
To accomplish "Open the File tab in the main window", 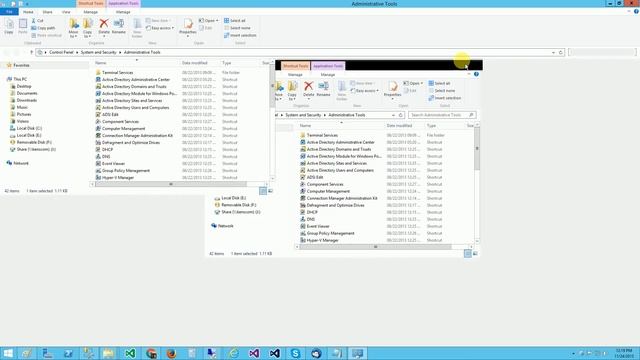I will 9,12.
